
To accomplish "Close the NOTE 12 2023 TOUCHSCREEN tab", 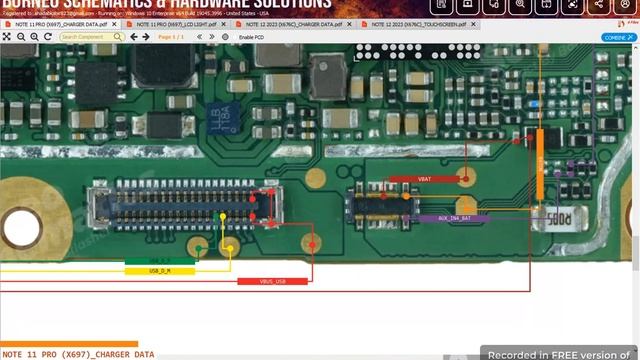I will (x=473, y=24).
